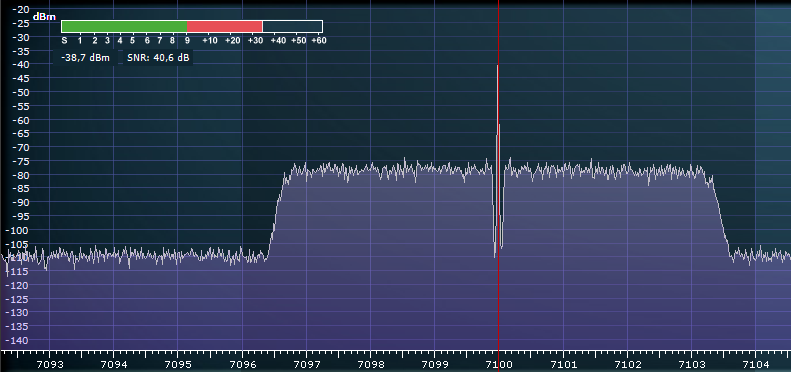The image size is (791, 372).
Task: Click the -40 level axis label
Action: [x=21, y=65]
